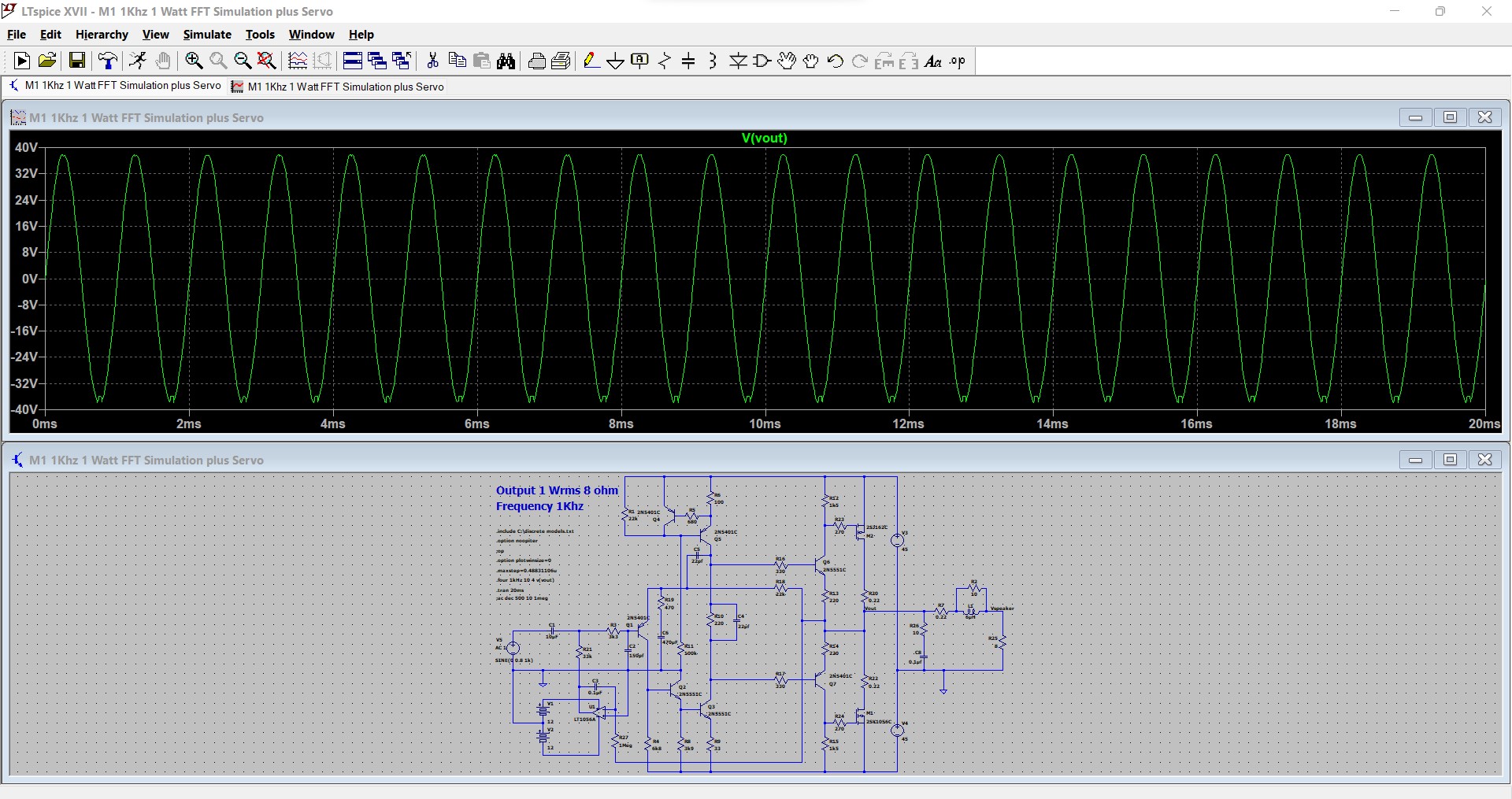This screenshot has height=799, width=1512.
Task: Select the Diode component tool
Action: [x=738, y=61]
